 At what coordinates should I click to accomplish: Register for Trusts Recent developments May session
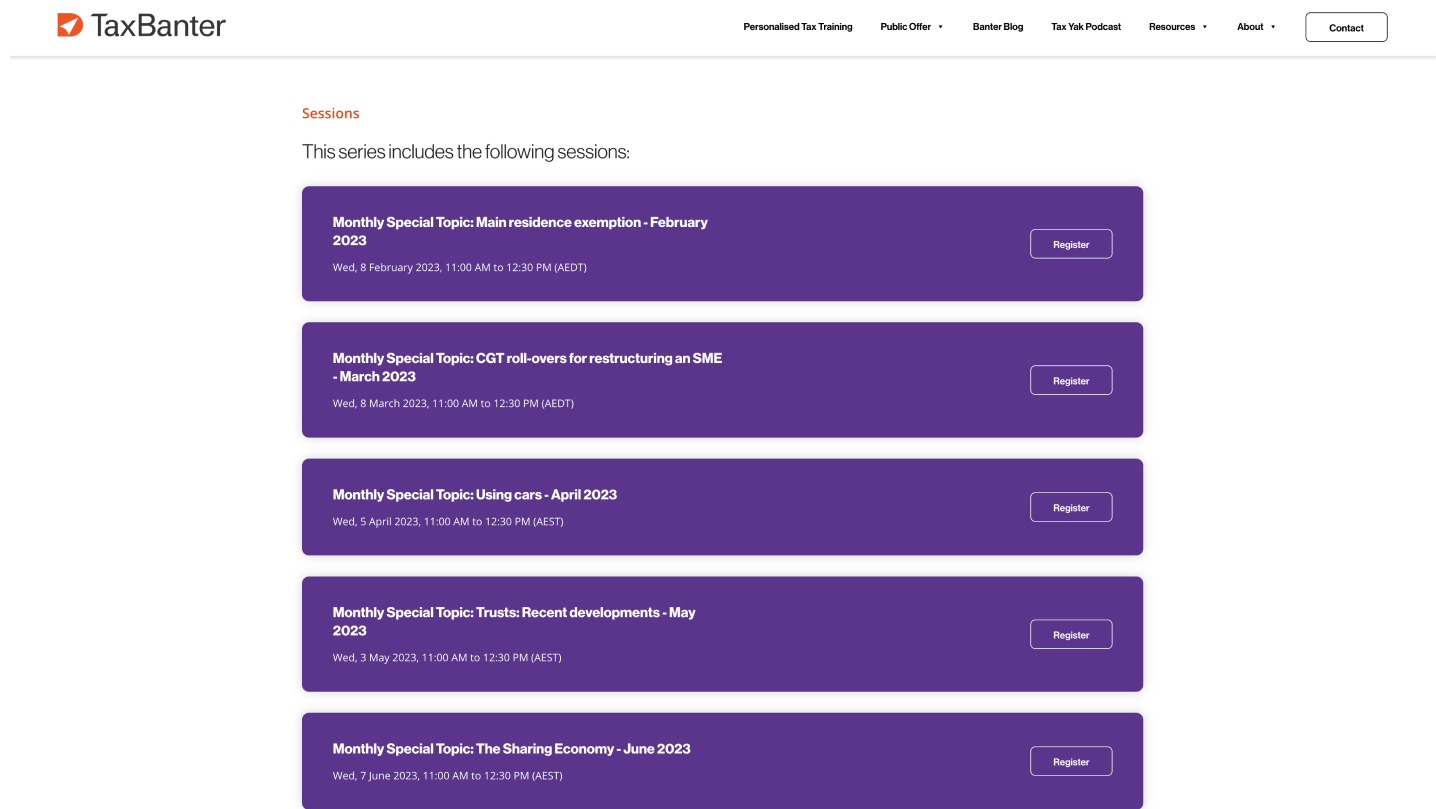pos(1070,635)
